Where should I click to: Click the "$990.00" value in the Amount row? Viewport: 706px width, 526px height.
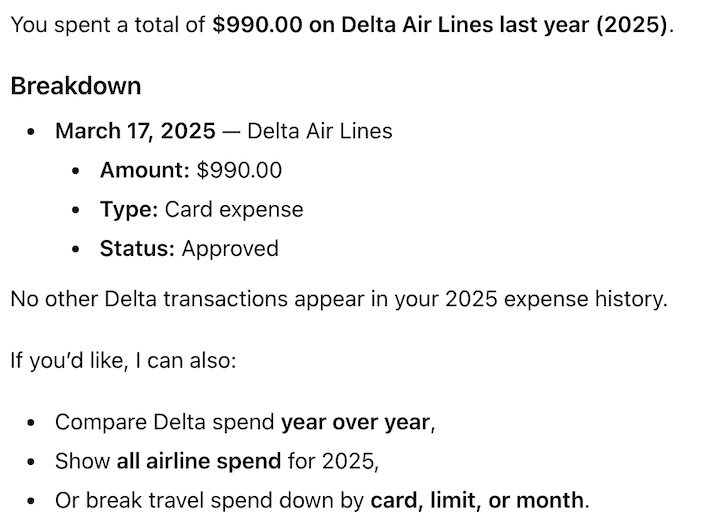(239, 170)
